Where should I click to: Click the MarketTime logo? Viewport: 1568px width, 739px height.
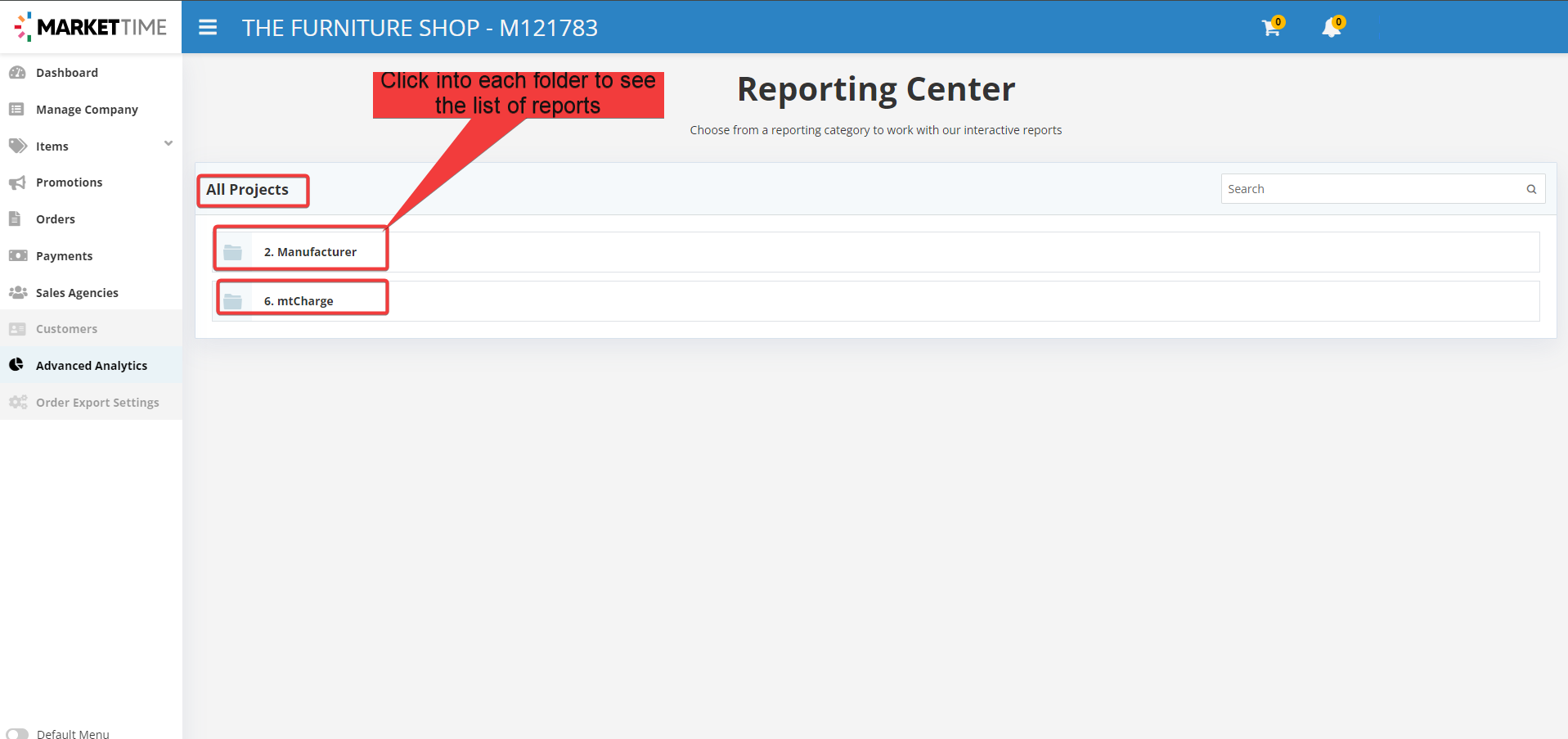(x=91, y=27)
